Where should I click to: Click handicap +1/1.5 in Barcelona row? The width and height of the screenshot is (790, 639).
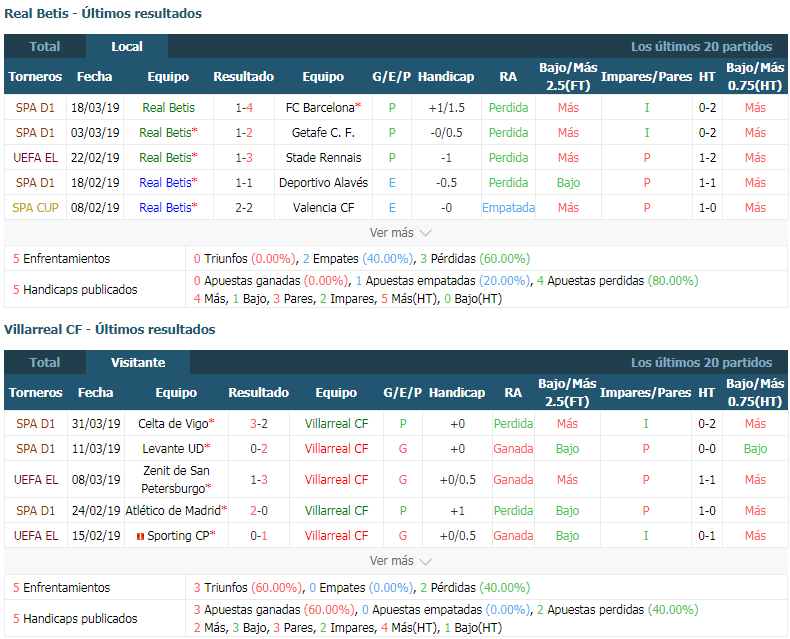click(446, 107)
